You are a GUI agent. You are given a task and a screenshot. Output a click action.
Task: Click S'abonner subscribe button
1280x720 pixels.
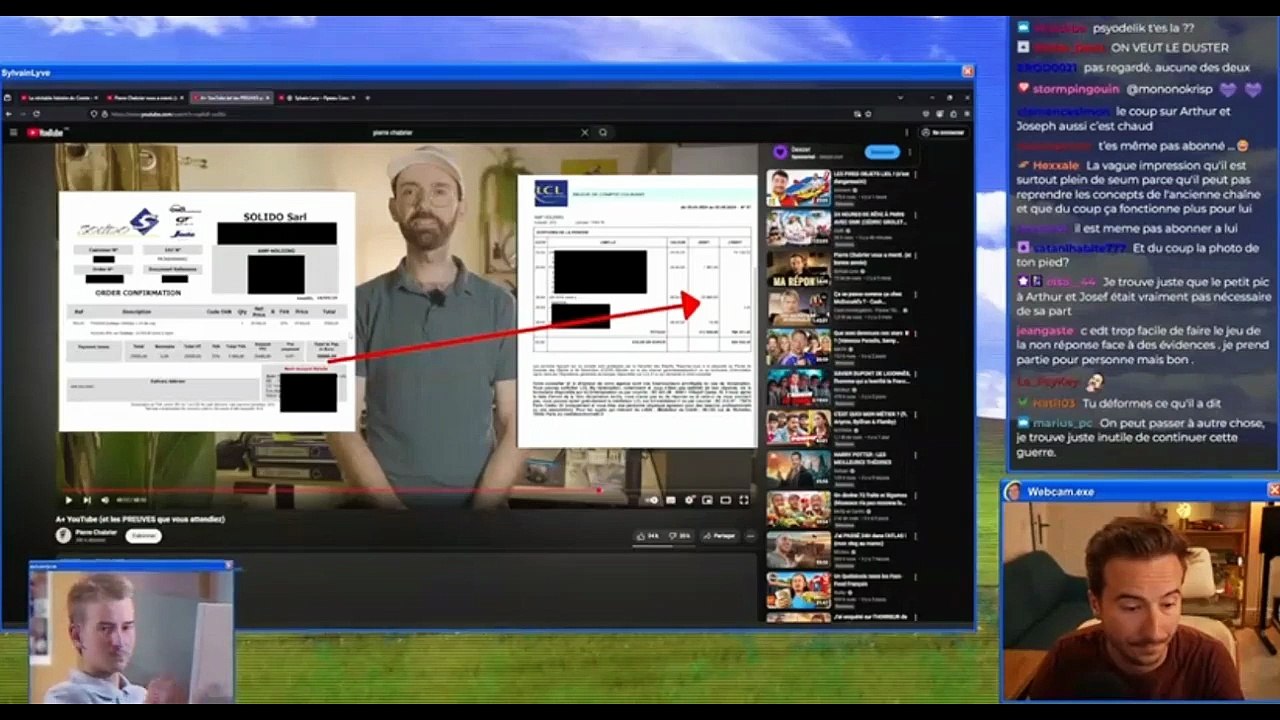(x=145, y=536)
